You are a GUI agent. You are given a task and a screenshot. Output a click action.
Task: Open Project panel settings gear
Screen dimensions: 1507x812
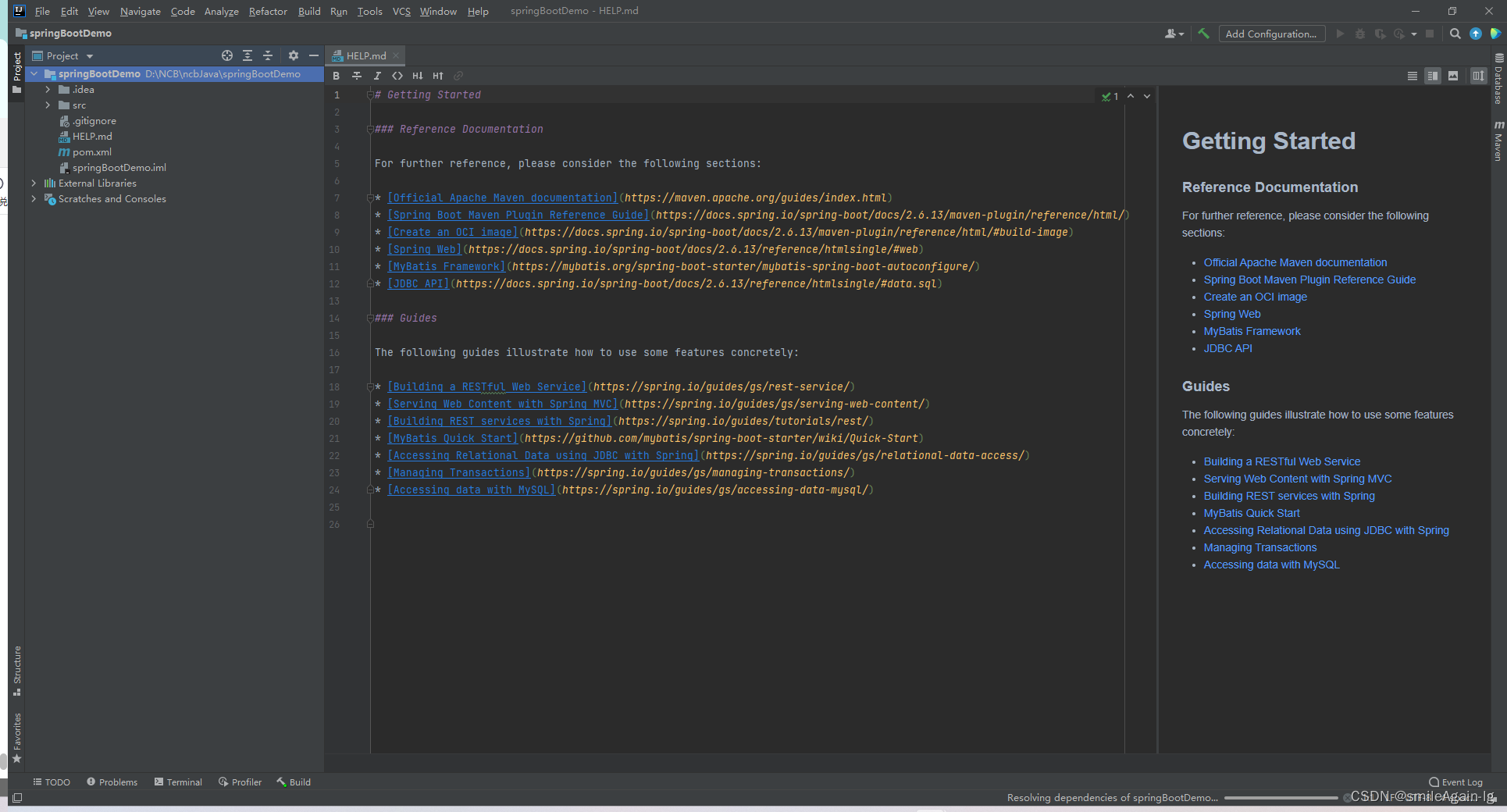tap(293, 55)
